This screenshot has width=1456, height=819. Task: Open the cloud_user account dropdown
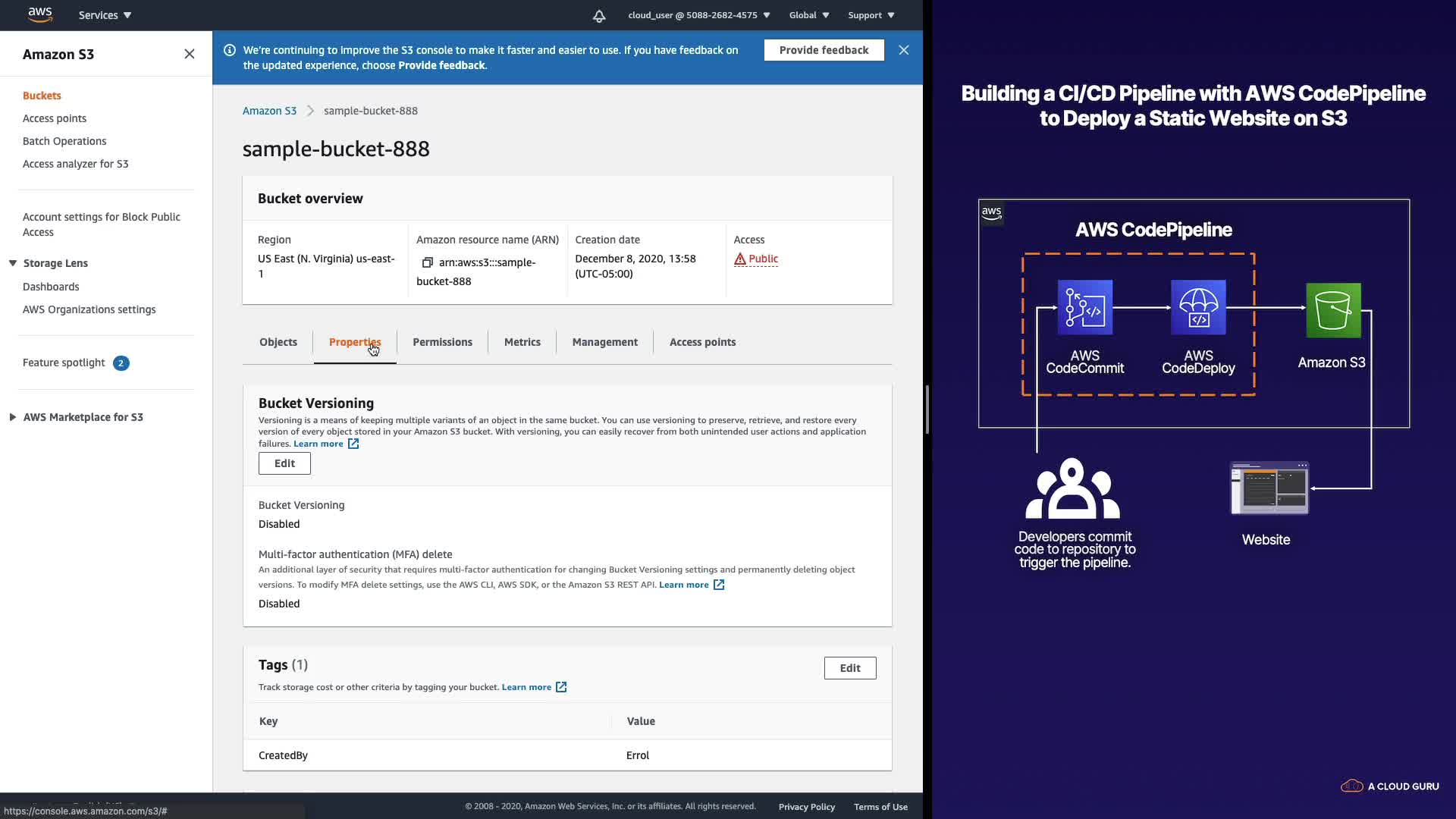coord(698,15)
